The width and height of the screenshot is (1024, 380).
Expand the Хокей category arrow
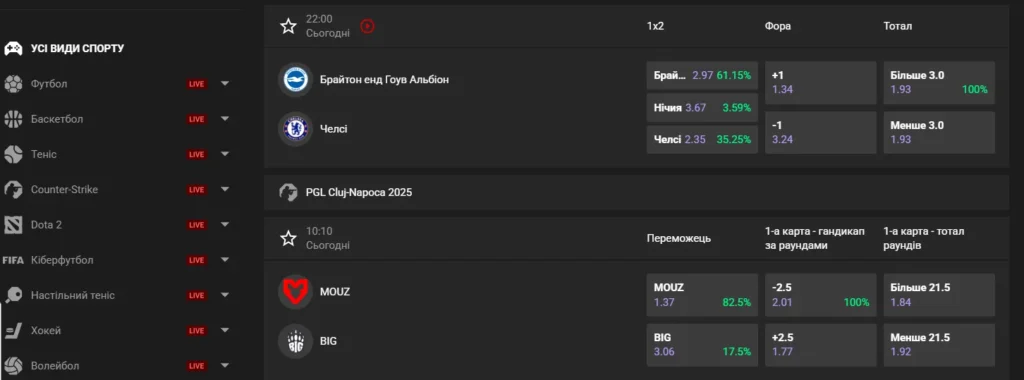225,330
